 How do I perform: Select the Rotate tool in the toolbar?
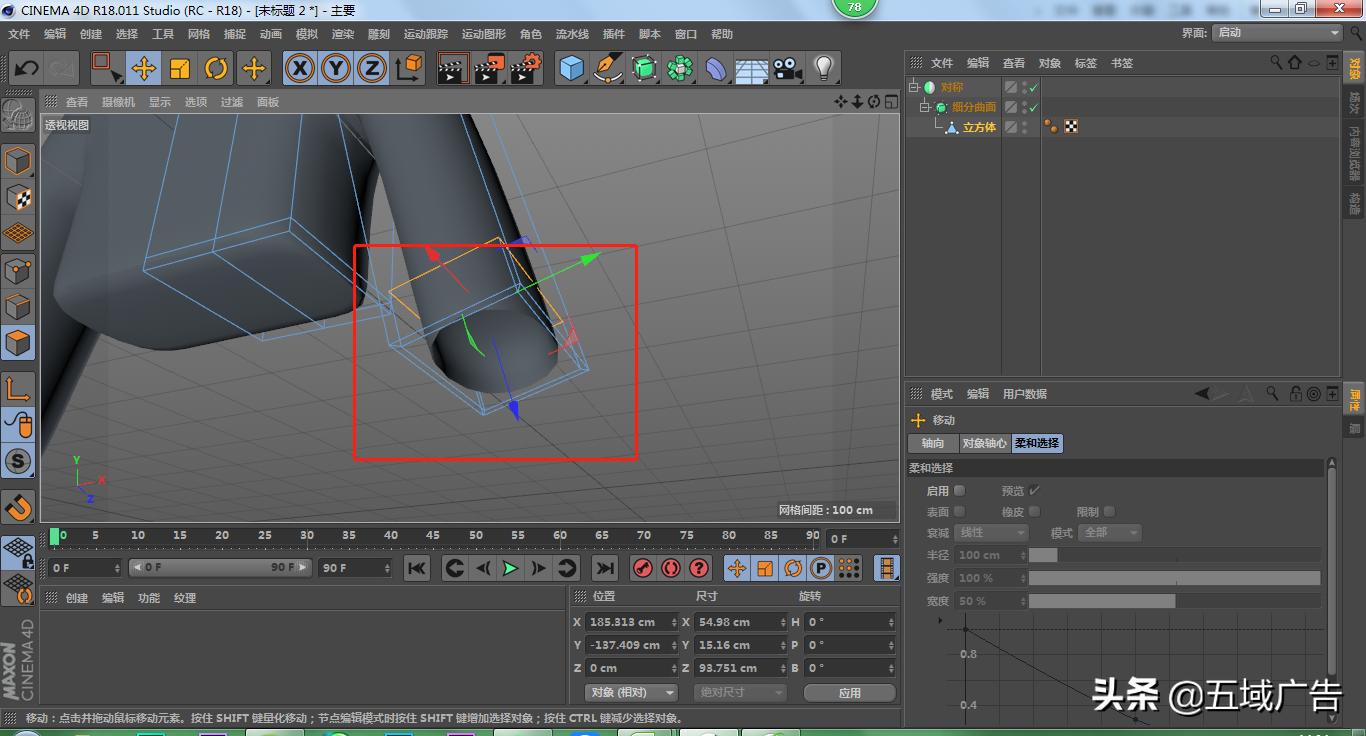(x=217, y=68)
